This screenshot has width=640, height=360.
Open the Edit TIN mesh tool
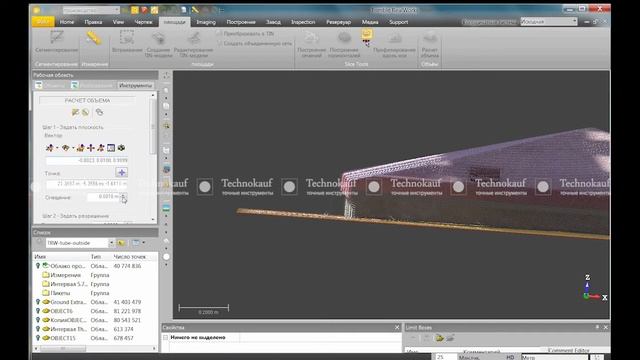pos(193,44)
